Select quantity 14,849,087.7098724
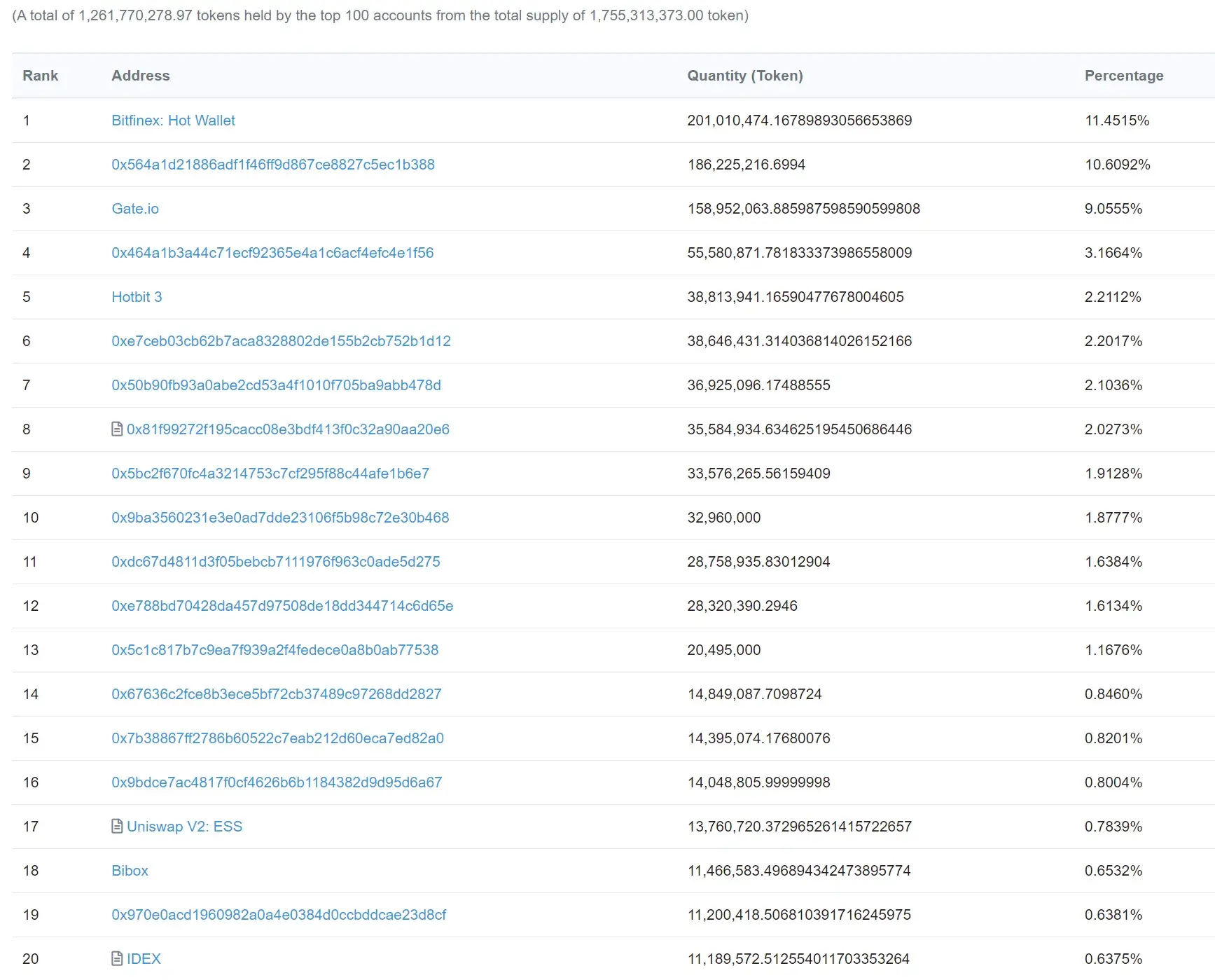This screenshot has width=1215, height=980. [755, 694]
